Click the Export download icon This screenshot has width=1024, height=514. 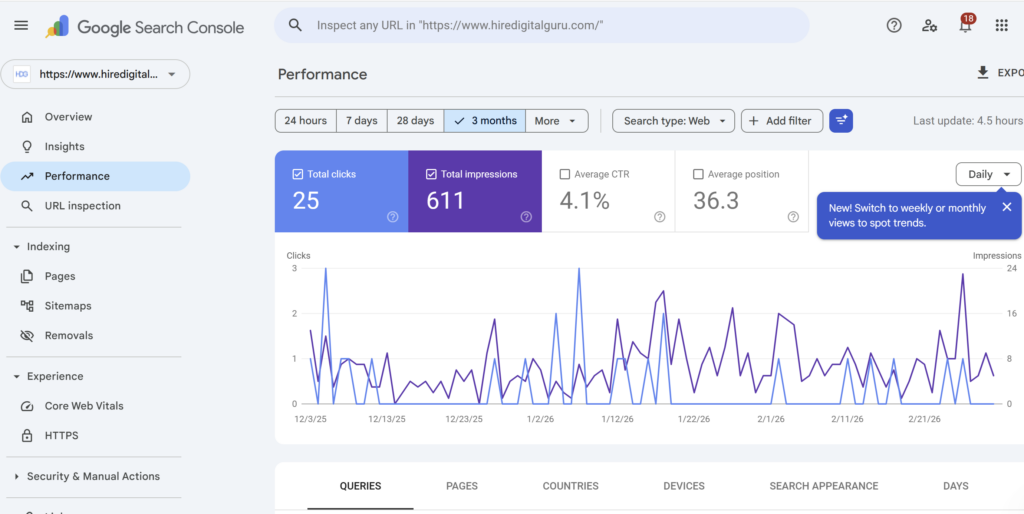tap(983, 73)
